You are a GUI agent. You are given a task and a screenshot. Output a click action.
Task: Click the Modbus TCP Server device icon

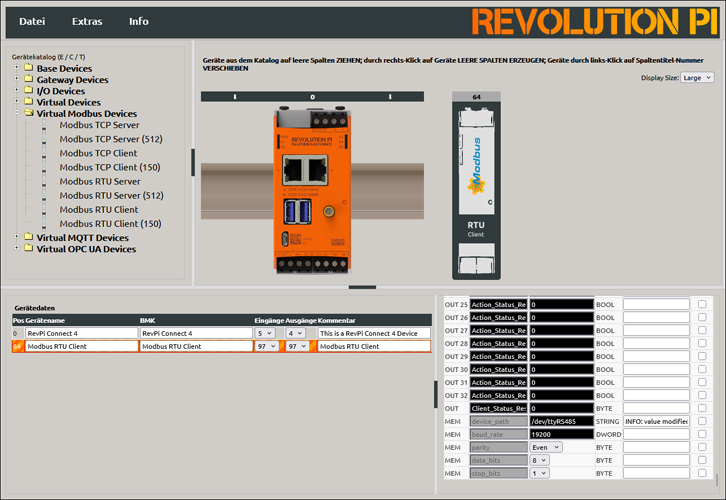pos(44,125)
